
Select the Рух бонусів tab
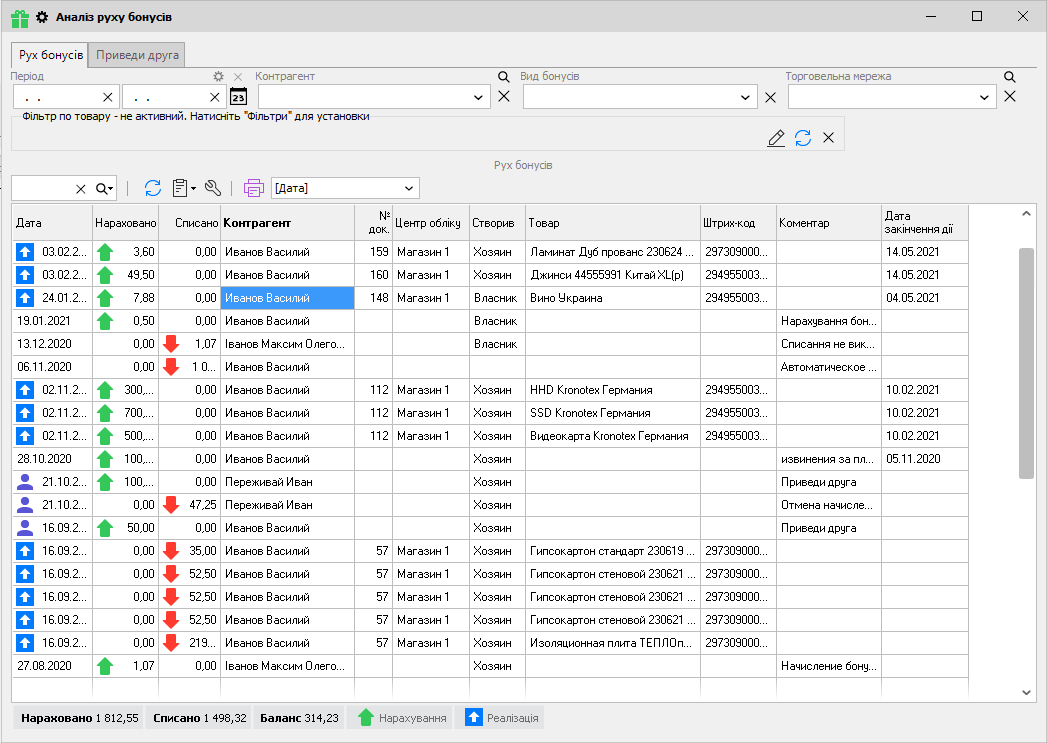pyautogui.click(x=51, y=55)
